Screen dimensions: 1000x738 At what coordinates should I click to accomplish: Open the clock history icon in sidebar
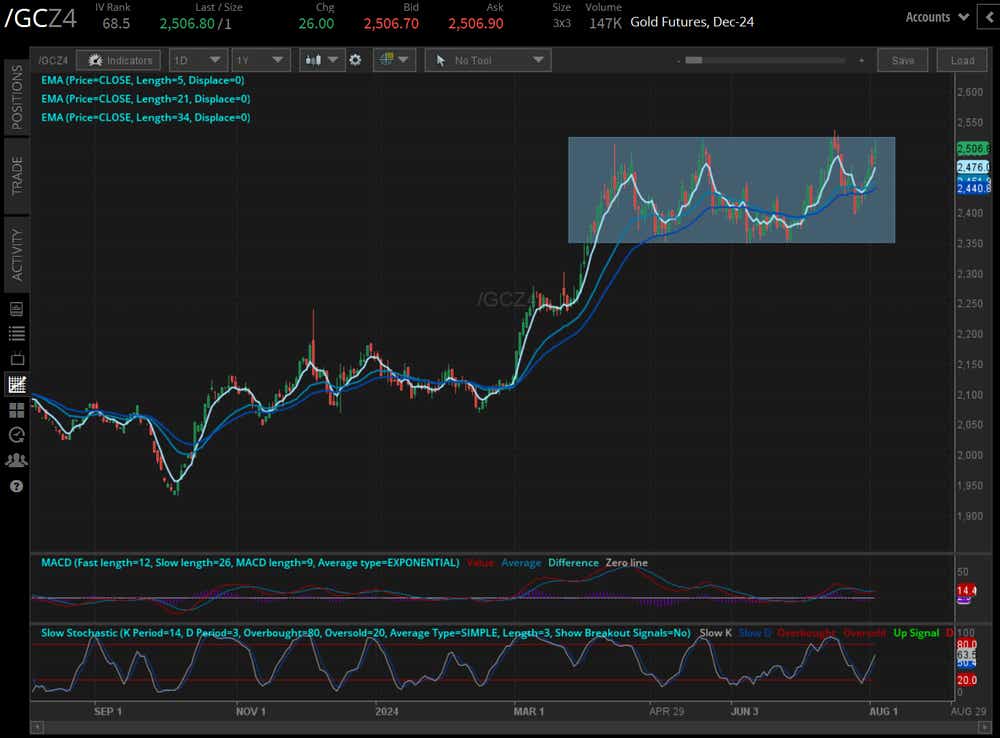[16, 435]
